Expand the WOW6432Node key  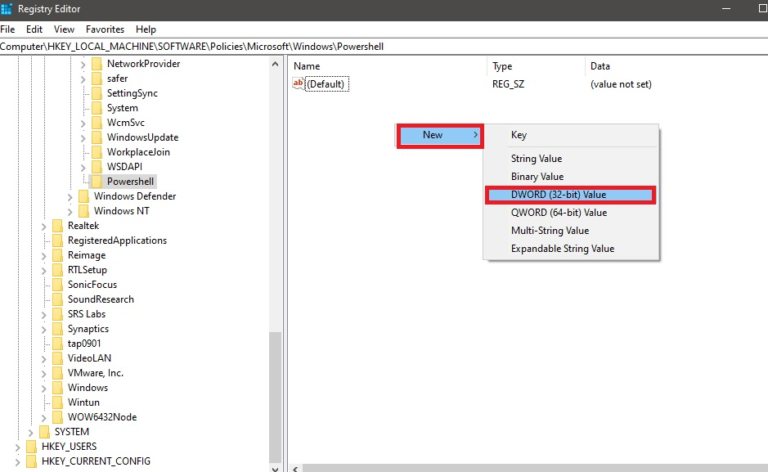pos(44,417)
